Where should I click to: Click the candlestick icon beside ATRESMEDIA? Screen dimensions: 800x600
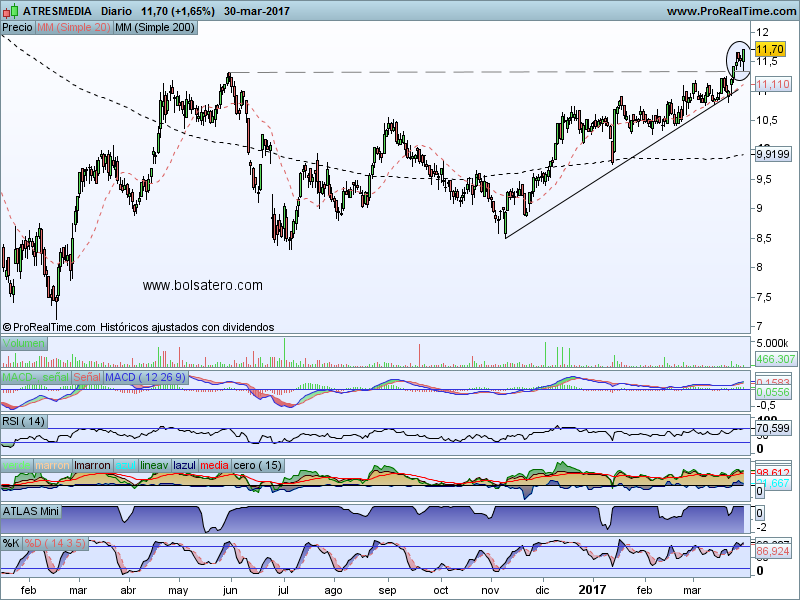[11, 11]
